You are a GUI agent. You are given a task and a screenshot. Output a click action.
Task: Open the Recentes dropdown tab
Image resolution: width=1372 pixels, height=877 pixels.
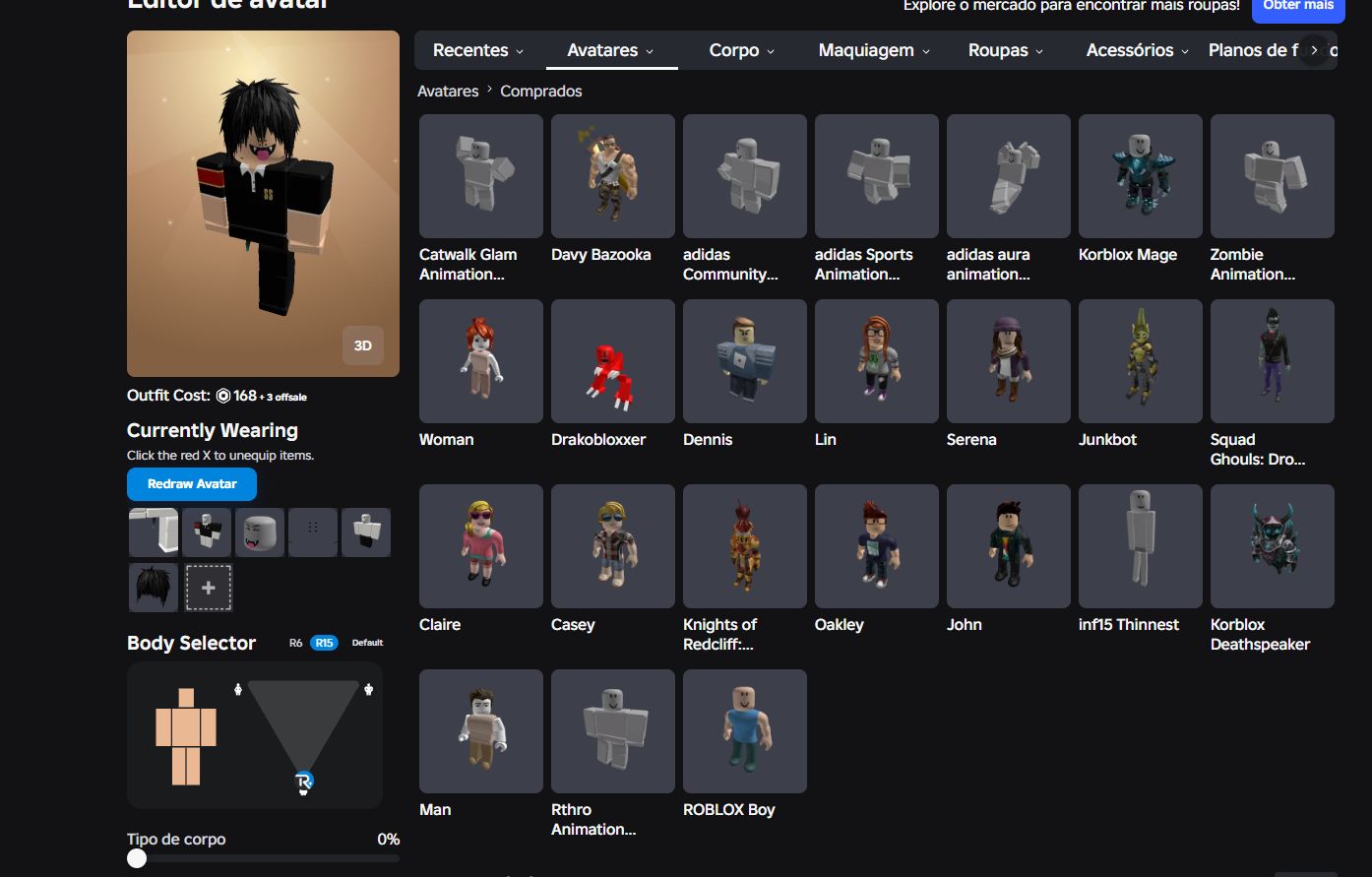[478, 50]
